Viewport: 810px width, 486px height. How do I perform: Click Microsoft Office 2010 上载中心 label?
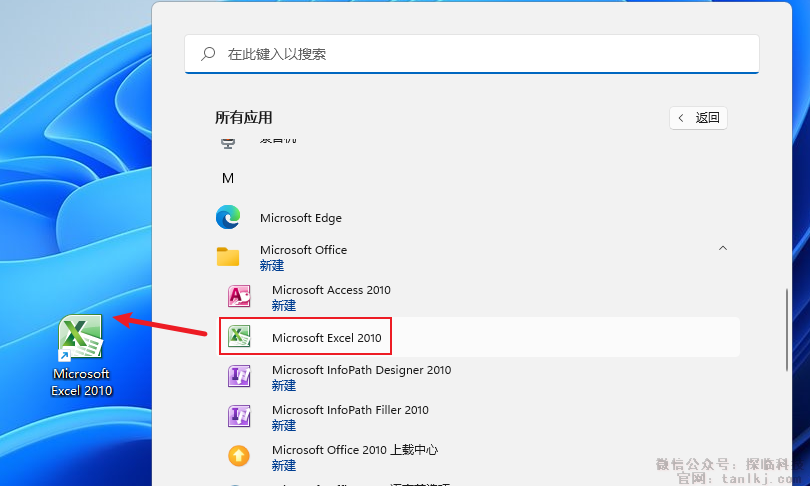pyautogui.click(x=355, y=450)
